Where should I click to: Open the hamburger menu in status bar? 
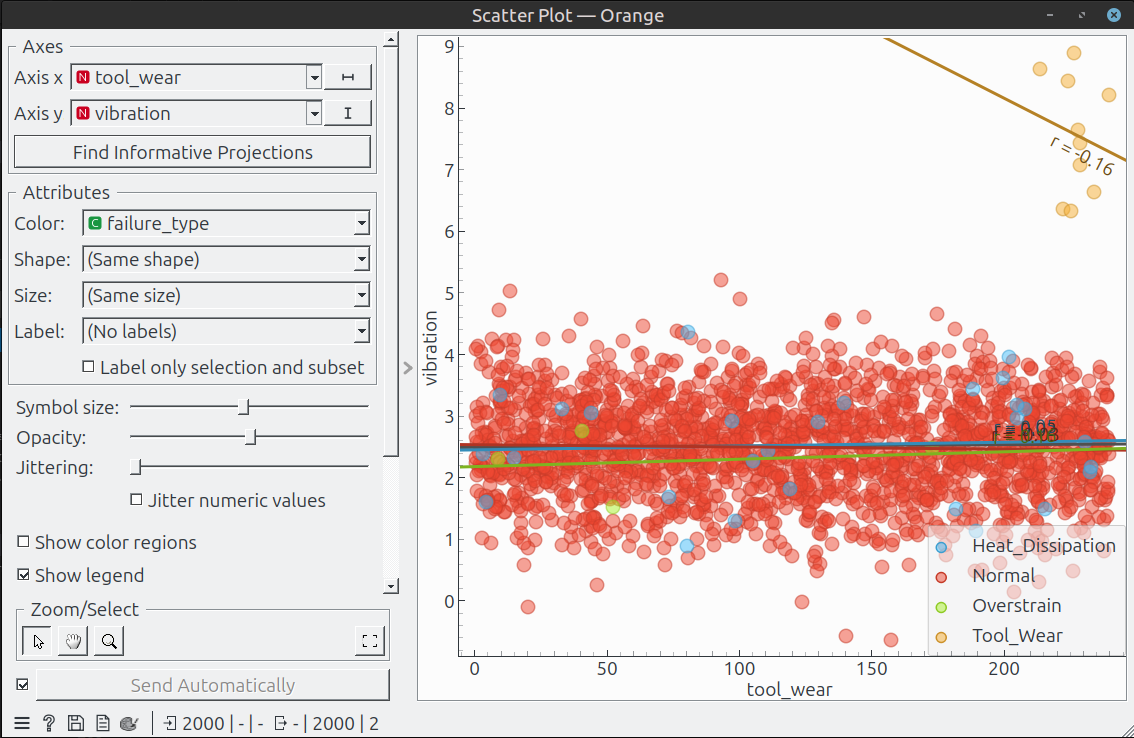22,723
